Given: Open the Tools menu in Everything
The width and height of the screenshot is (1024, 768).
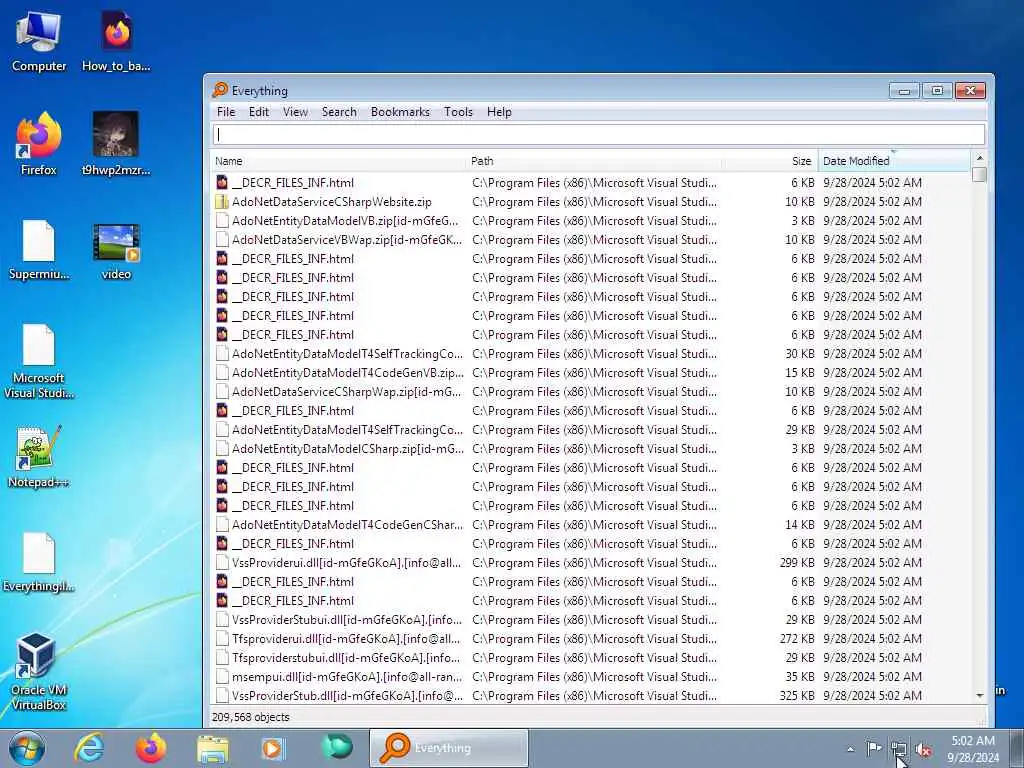Looking at the screenshot, I should (458, 112).
